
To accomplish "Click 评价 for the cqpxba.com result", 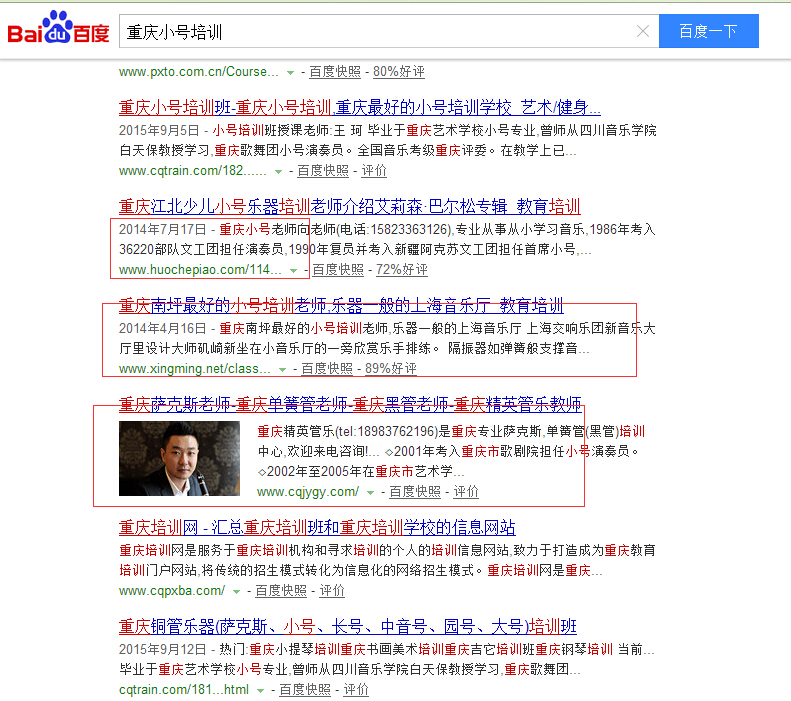I will pyautogui.click(x=332, y=591).
